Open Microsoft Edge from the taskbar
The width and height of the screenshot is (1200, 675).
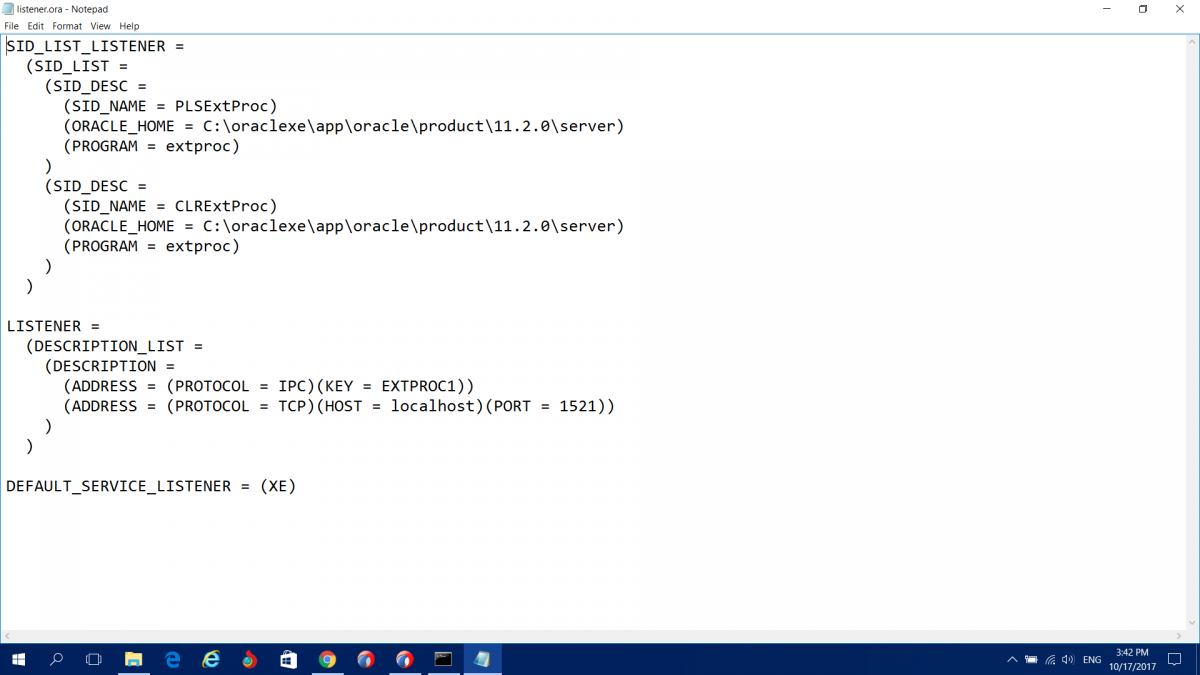coord(172,660)
